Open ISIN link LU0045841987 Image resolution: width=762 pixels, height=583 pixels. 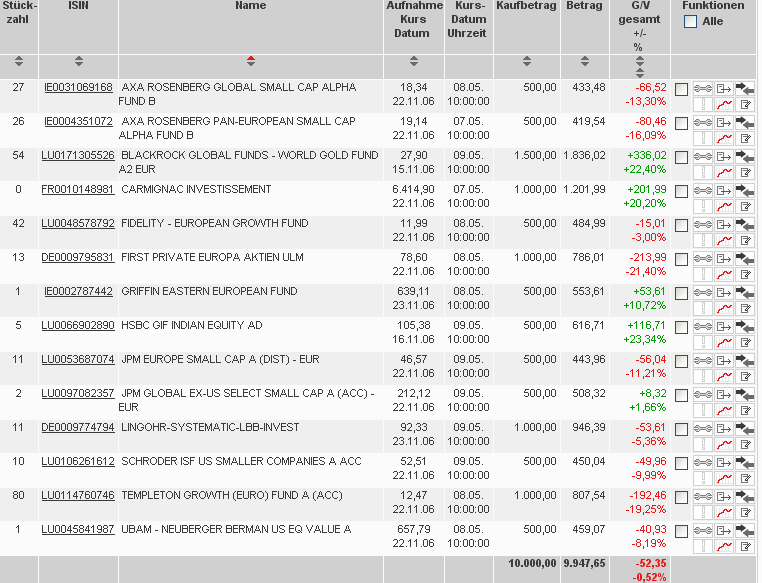click(x=78, y=530)
